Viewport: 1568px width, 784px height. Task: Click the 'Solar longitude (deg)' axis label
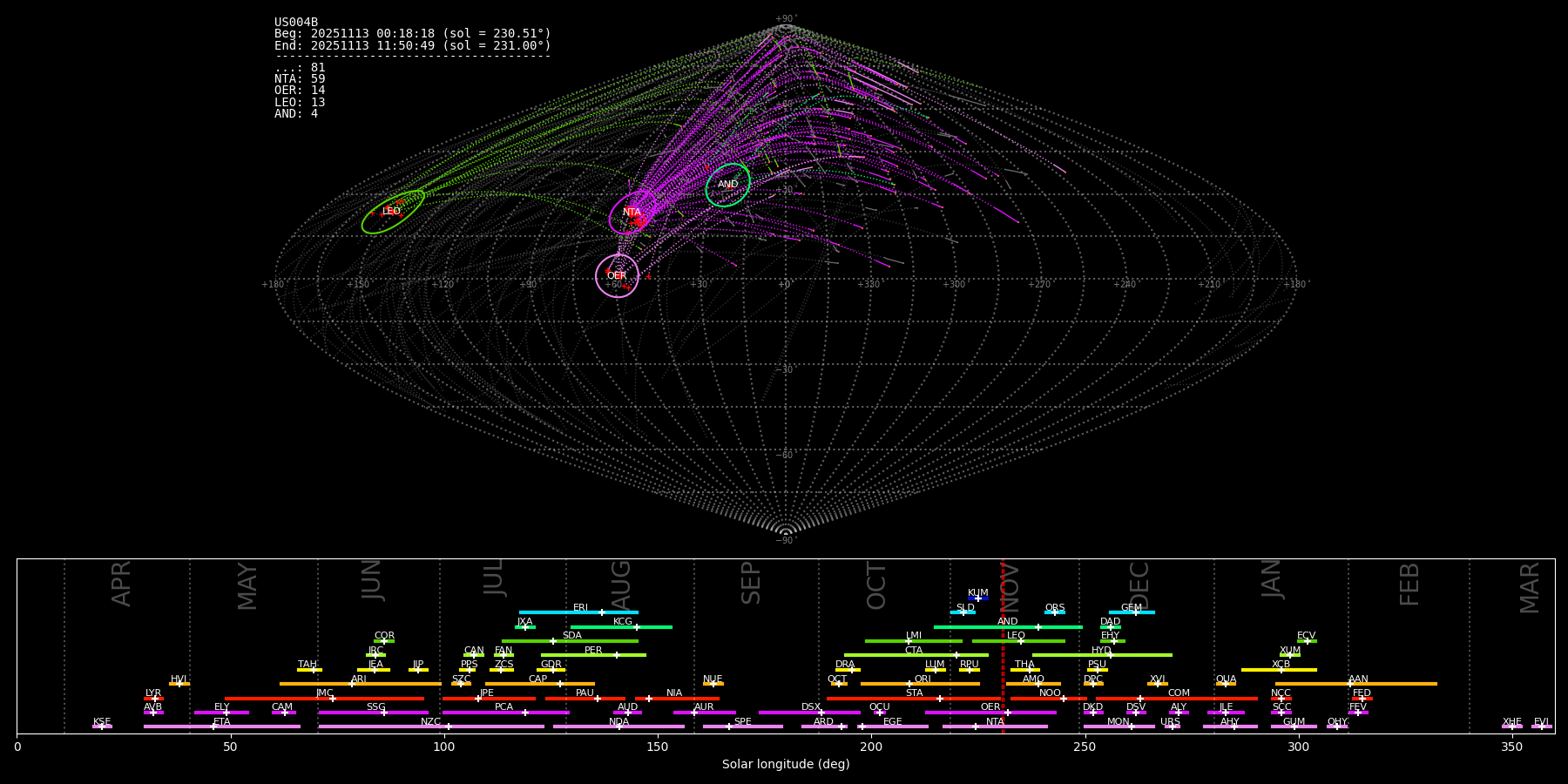point(786,764)
